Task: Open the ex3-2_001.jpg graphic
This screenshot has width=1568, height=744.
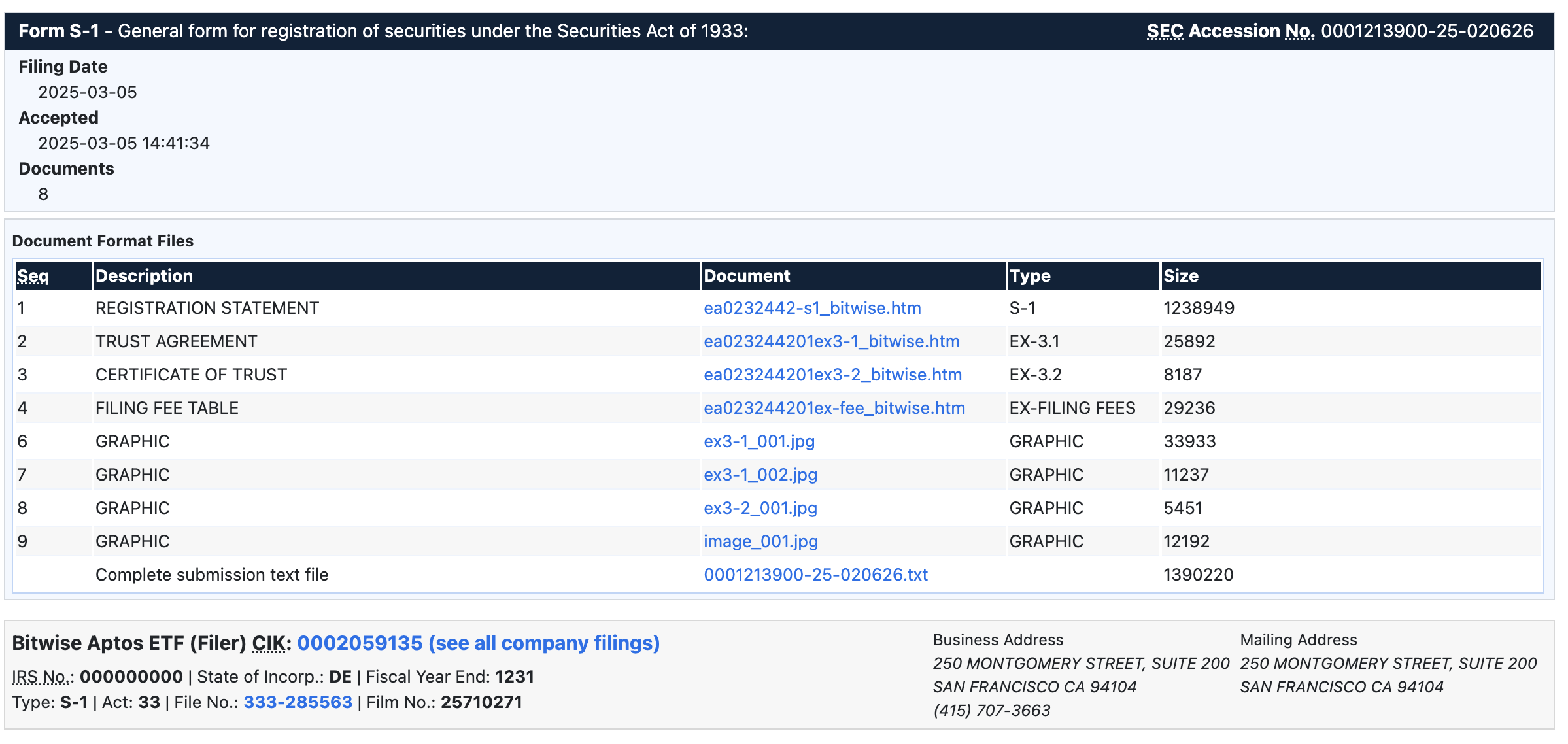Action: pyautogui.click(x=760, y=508)
